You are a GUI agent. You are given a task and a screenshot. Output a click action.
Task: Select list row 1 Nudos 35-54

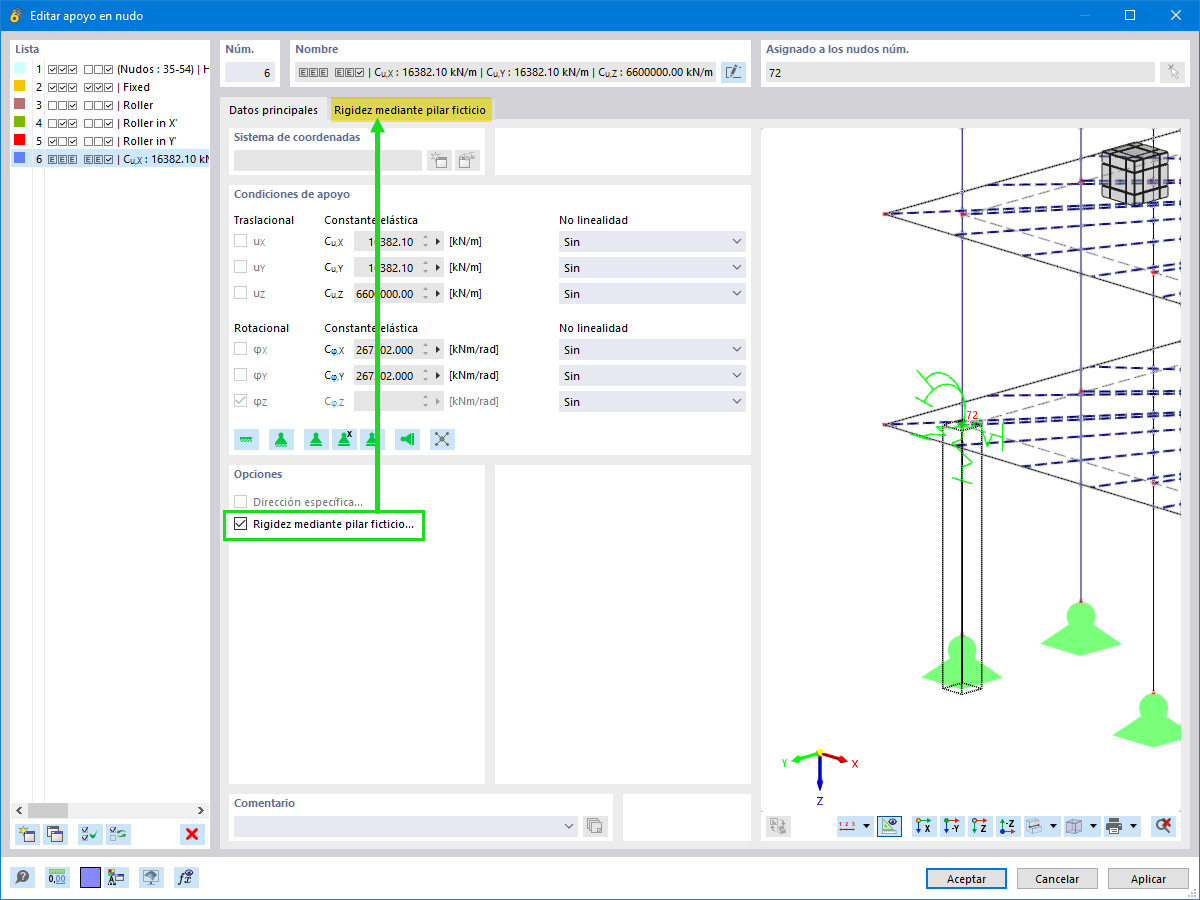tap(111, 69)
